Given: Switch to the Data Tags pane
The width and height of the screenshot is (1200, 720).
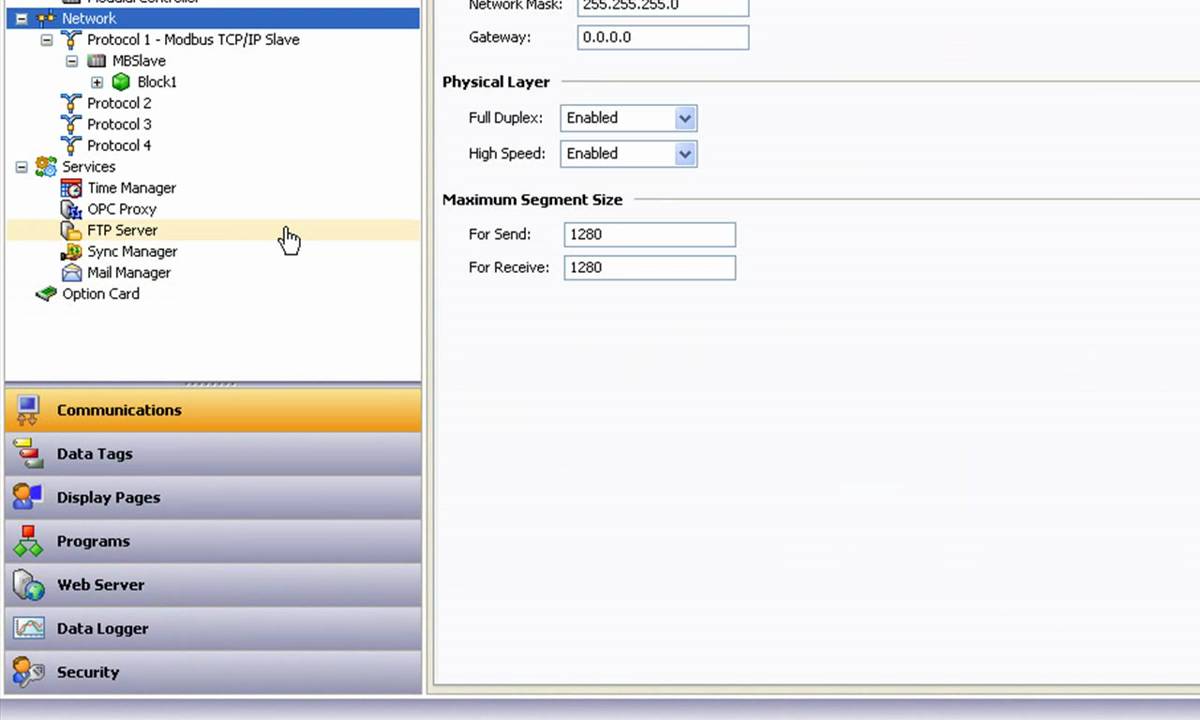Looking at the screenshot, I should click(213, 454).
